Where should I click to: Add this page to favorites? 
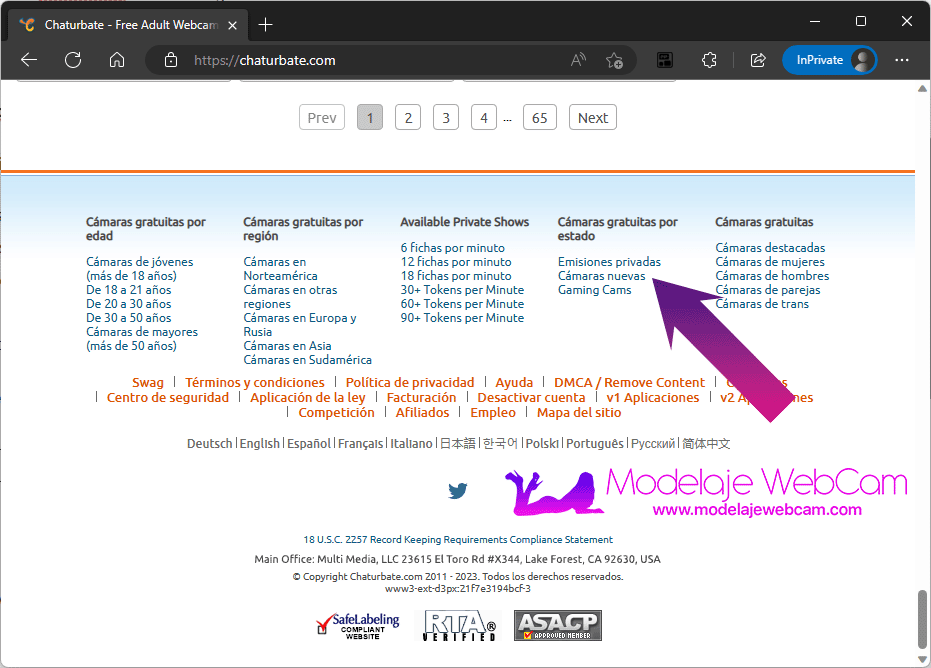pyautogui.click(x=614, y=60)
